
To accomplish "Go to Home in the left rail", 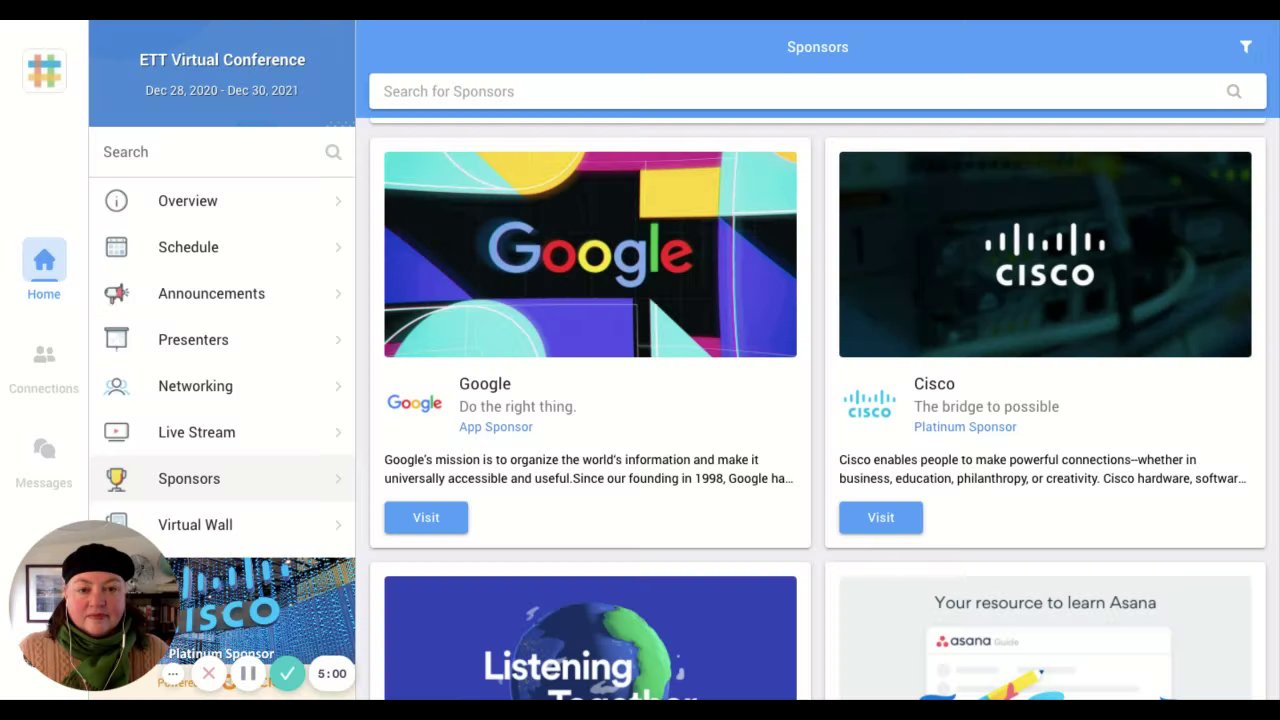I will coord(44,270).
